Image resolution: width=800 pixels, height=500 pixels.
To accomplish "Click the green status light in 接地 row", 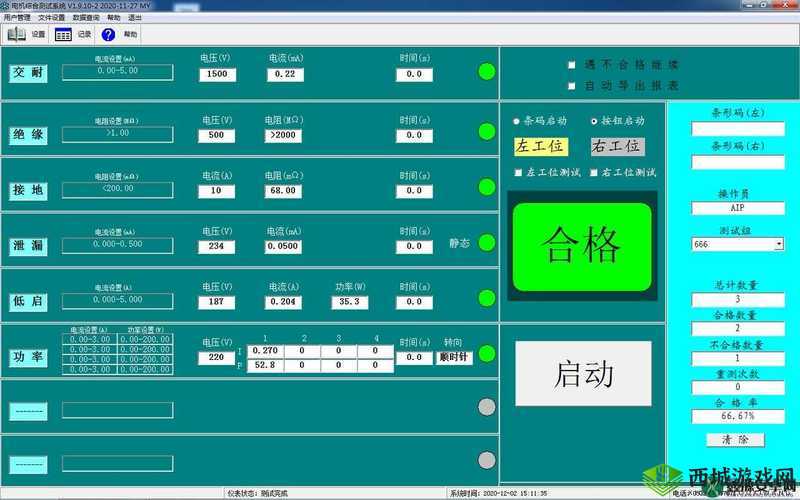I will pos(487,187).
